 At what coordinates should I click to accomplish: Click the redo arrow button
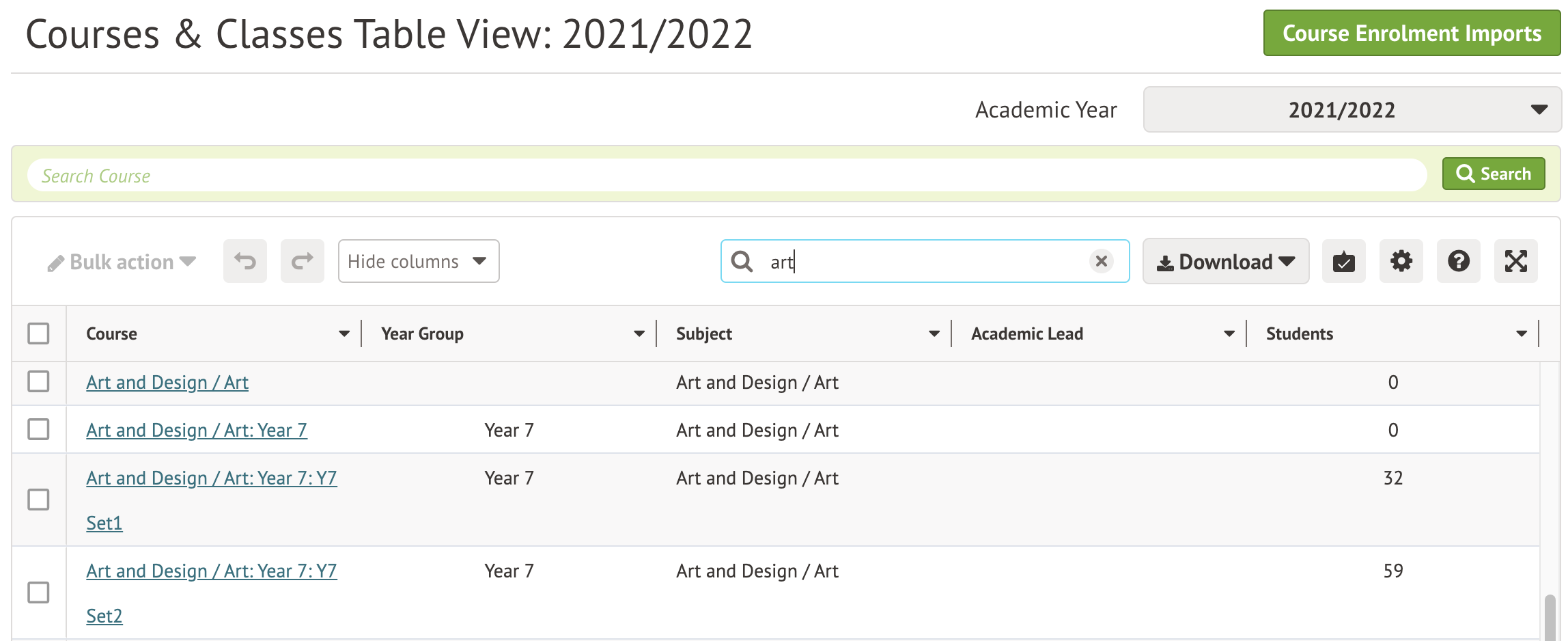(x=302, y=261)
